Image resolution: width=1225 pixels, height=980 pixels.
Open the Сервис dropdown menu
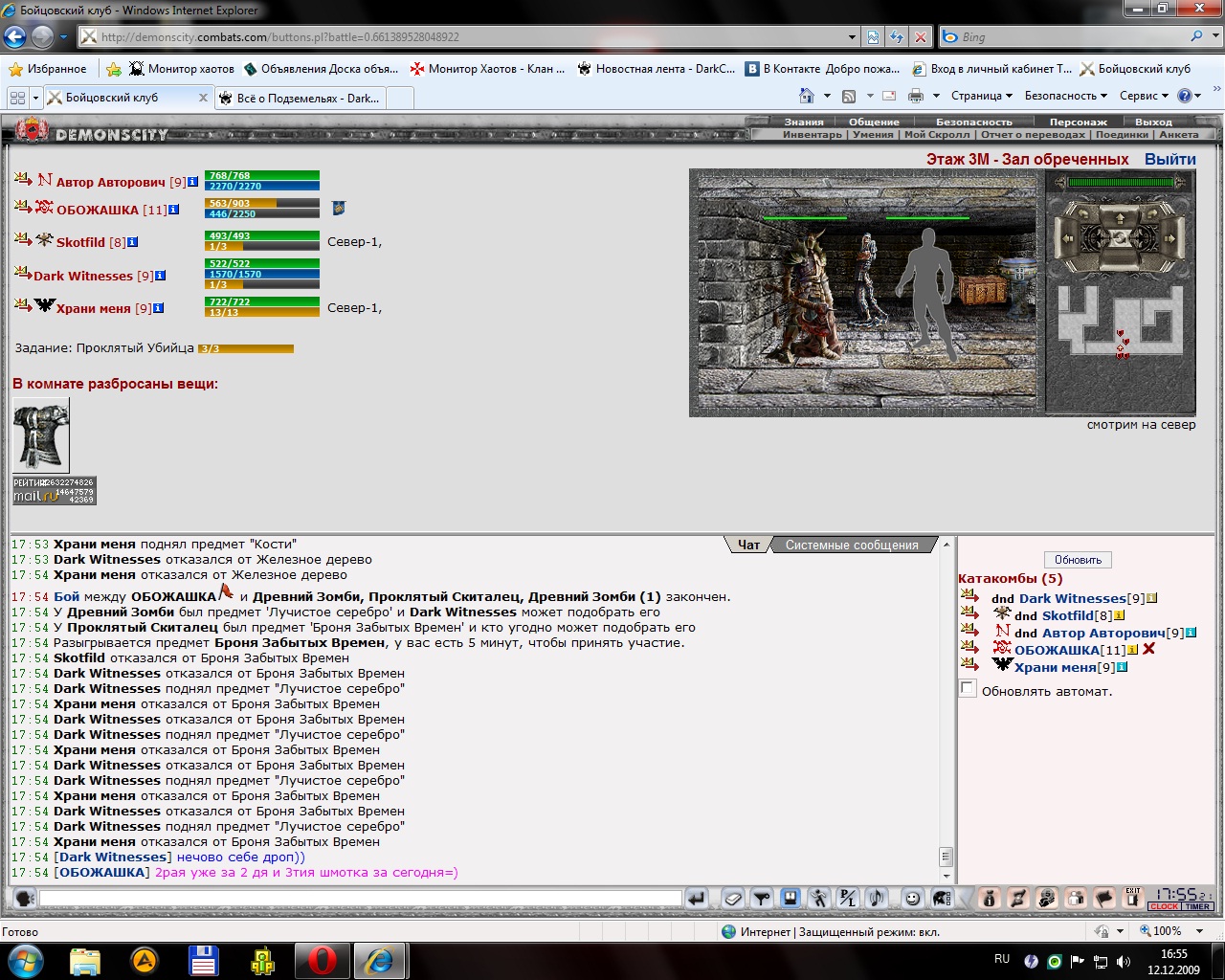tap(1144, 96)
